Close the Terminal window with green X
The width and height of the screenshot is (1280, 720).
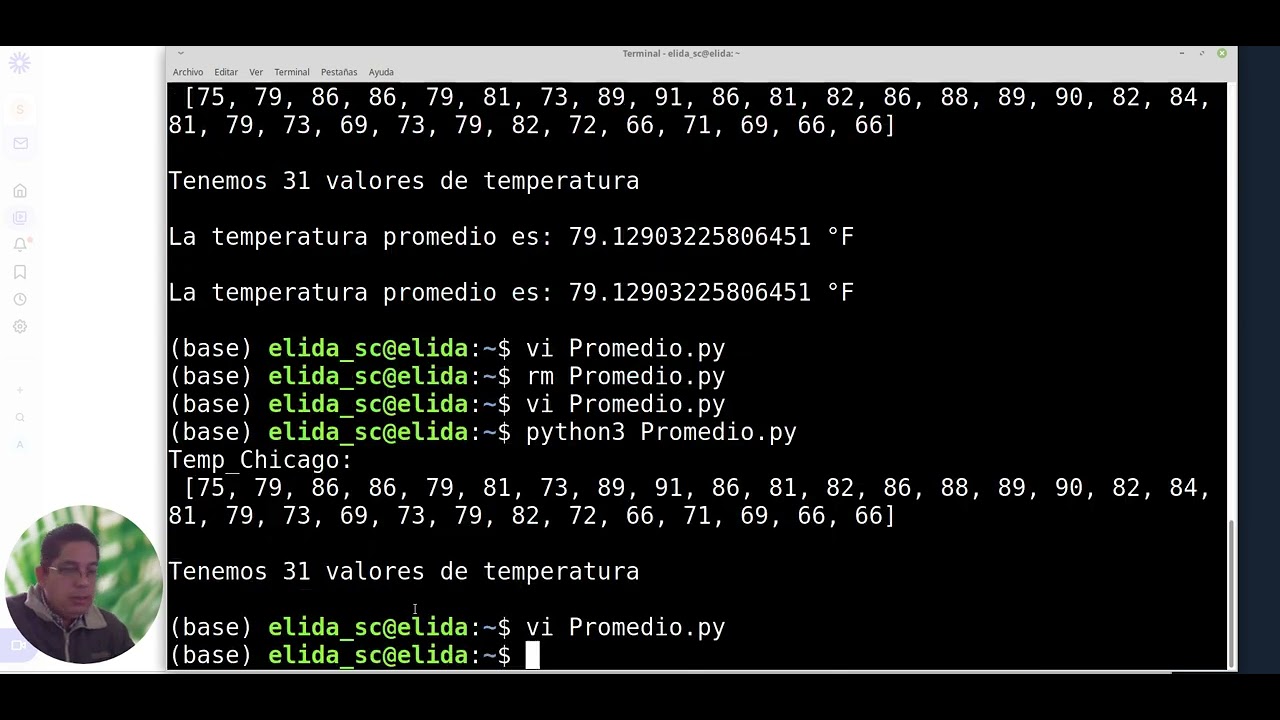(1222, 53)
